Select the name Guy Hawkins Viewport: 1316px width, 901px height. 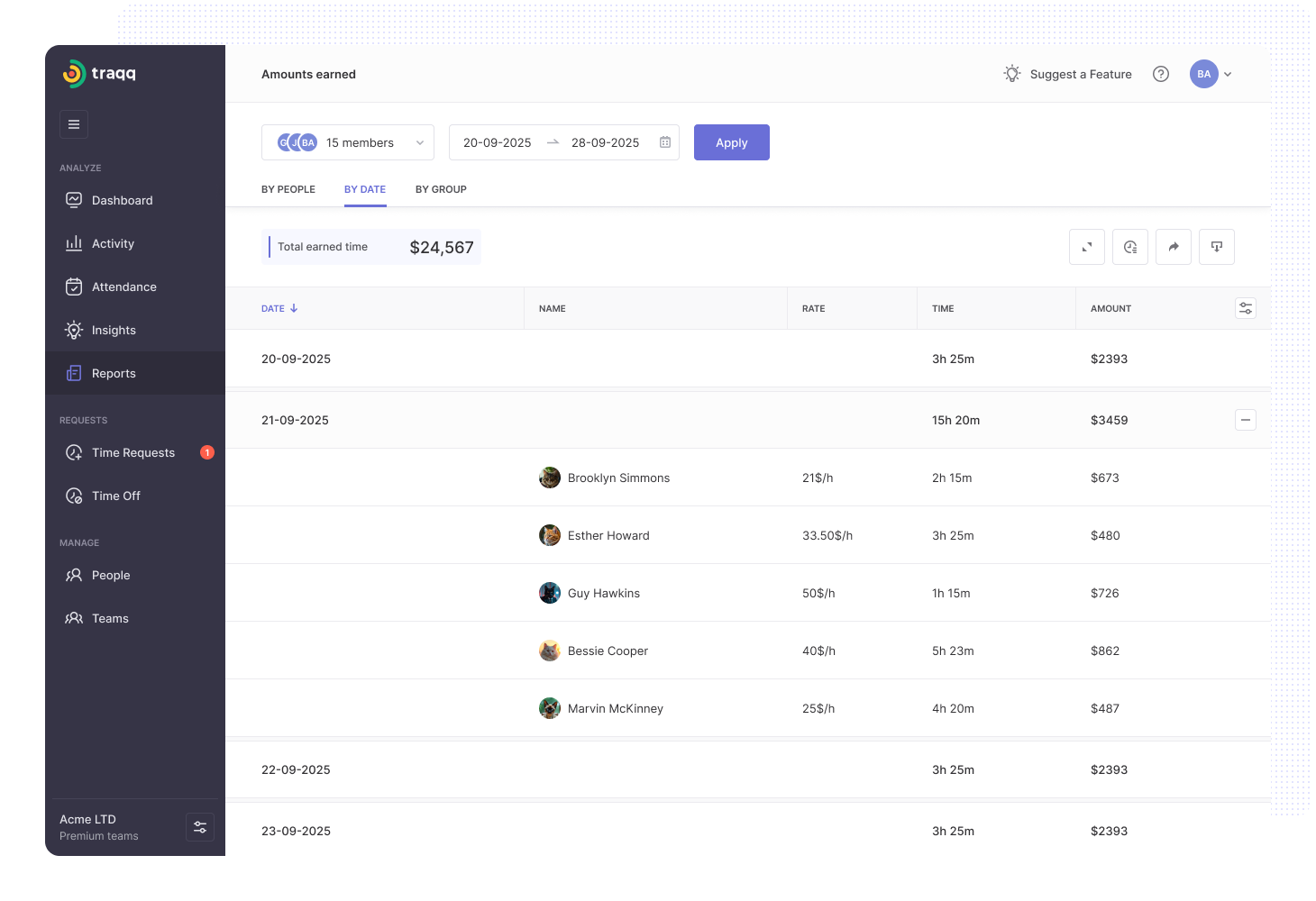coord(604,593)
